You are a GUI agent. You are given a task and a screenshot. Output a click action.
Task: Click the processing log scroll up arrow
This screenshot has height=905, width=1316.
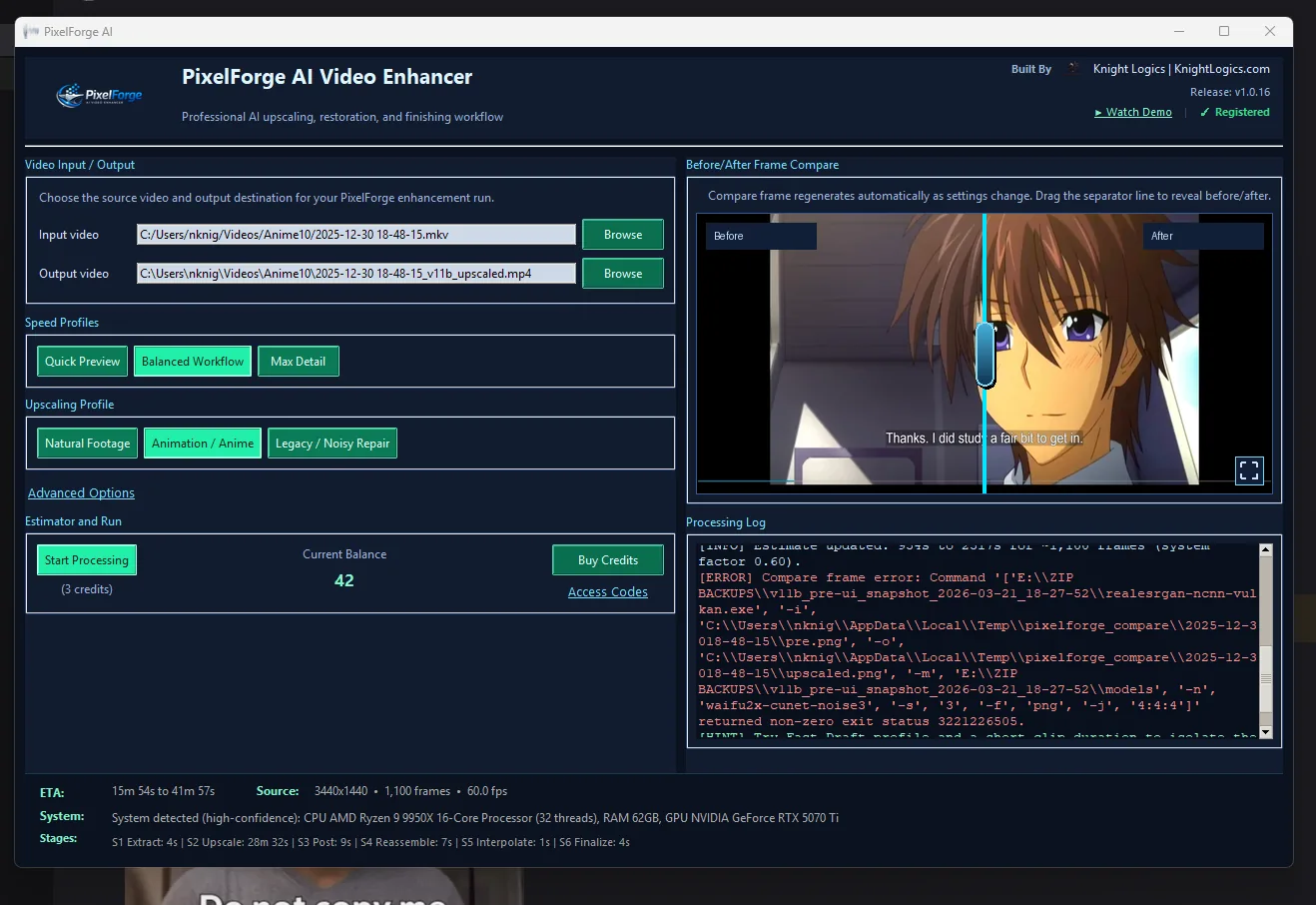[x=1266, y=549]
